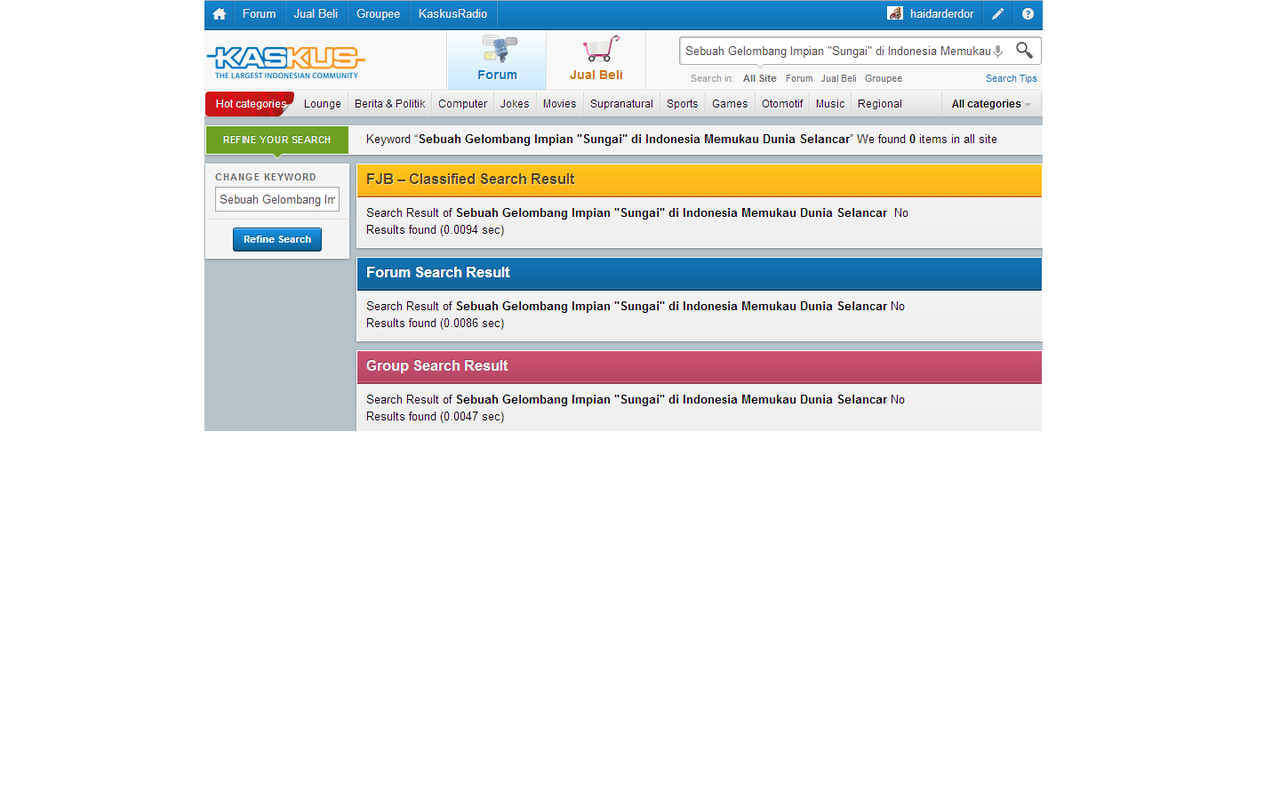Expand the All categories dropdown

click(990, 104)
